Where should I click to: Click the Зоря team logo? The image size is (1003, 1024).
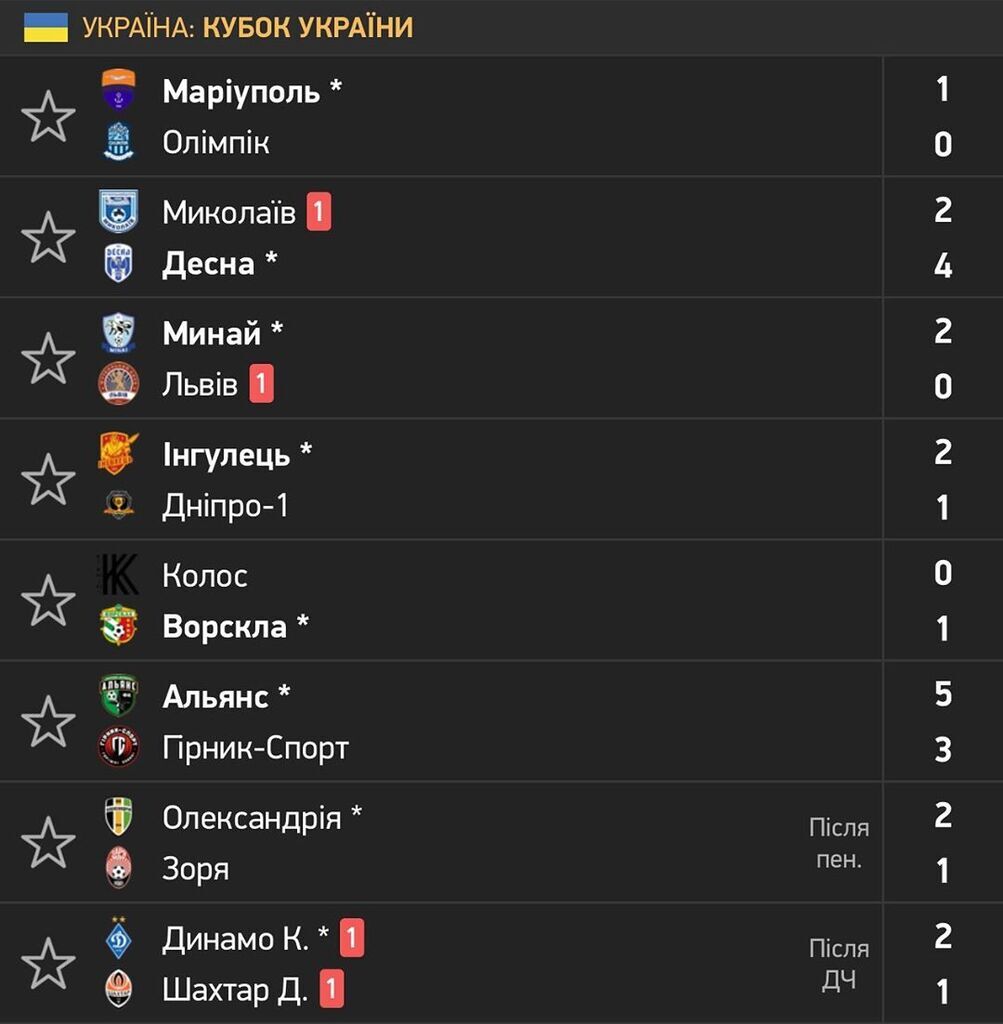[119, 867]
